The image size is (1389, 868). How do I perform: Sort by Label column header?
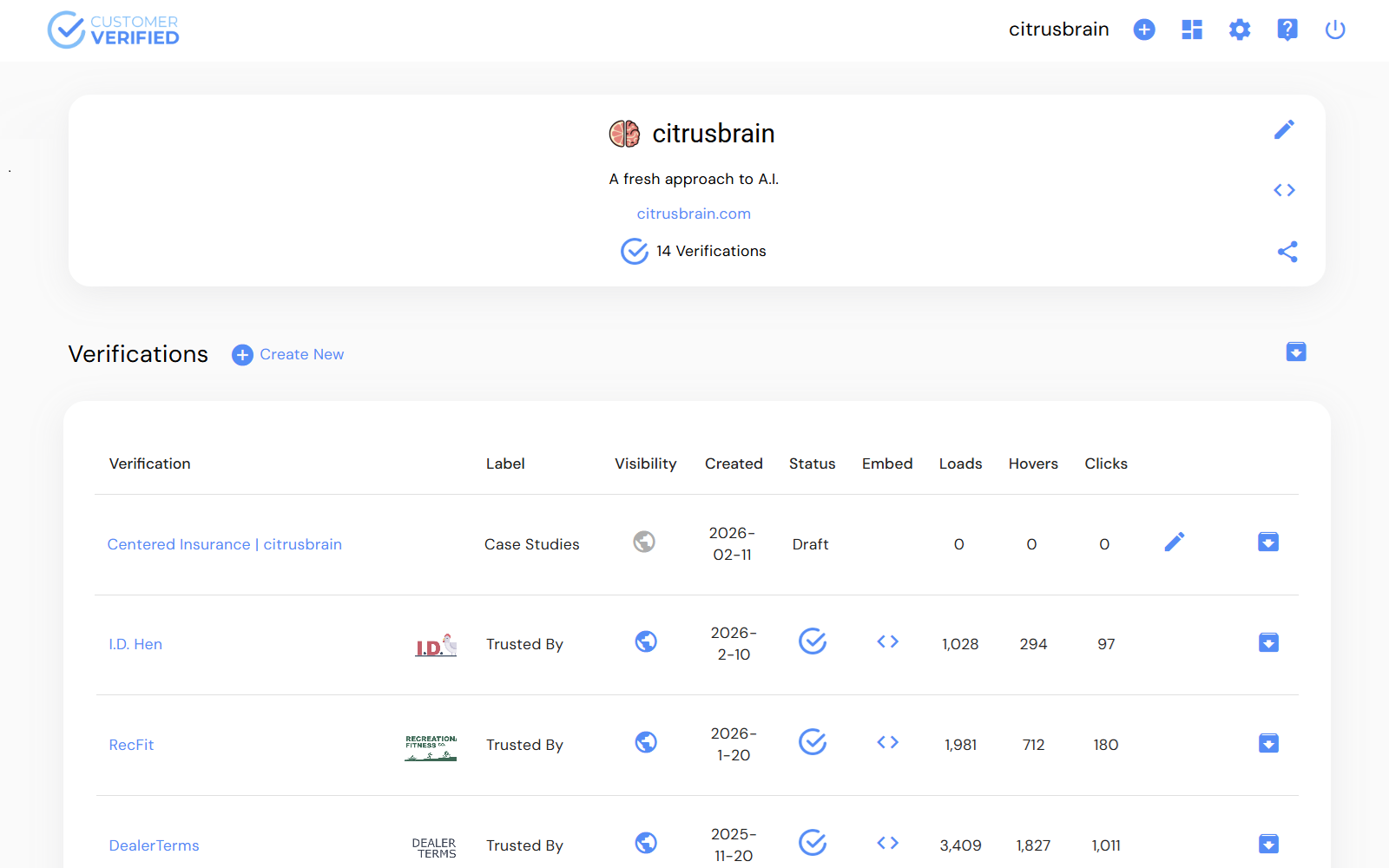[505, 464]
